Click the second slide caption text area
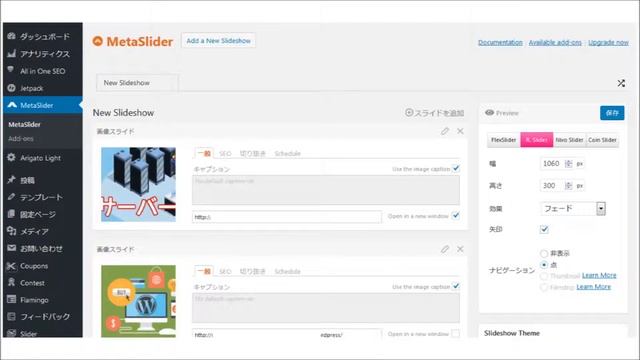Image resolution: width=640 pixels, height=360 pixels. point(326,308)
